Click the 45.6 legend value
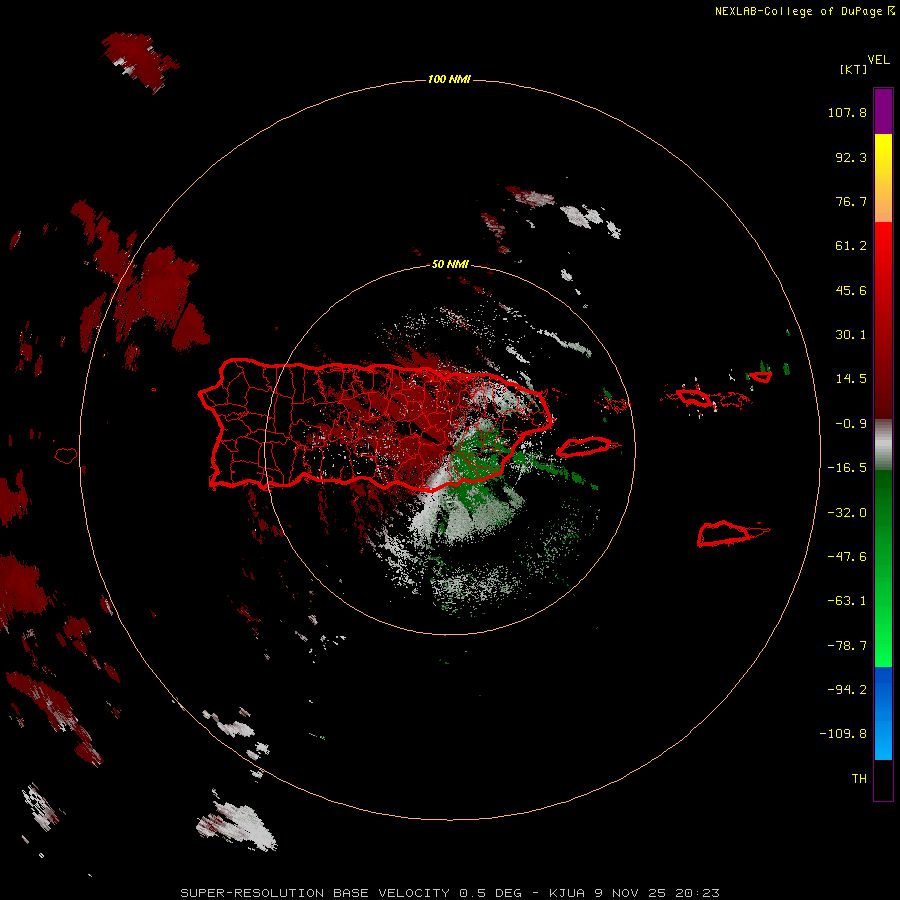The image size is (900, 900). click(x=851, y=290)
